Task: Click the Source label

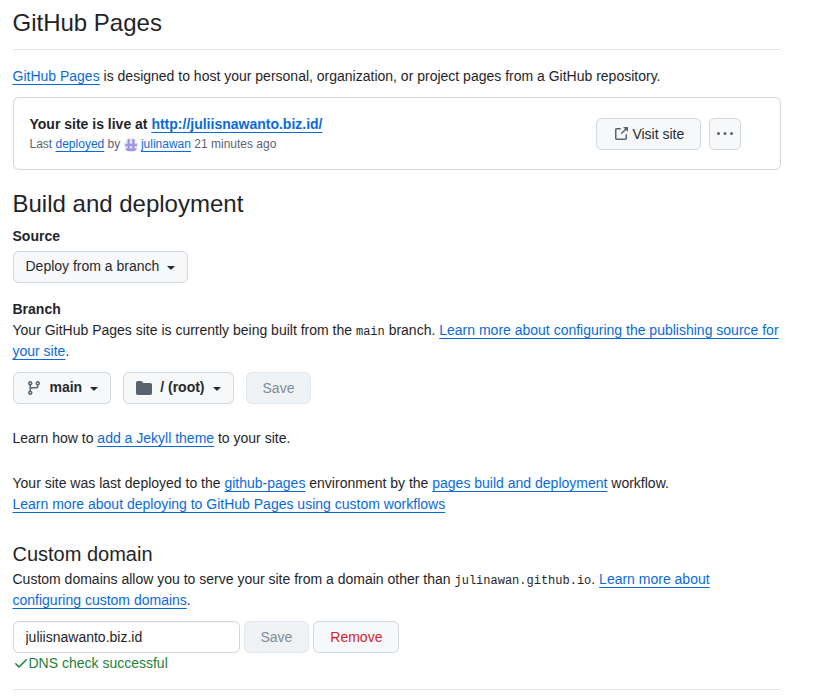Action: click(x=36, y=236)
